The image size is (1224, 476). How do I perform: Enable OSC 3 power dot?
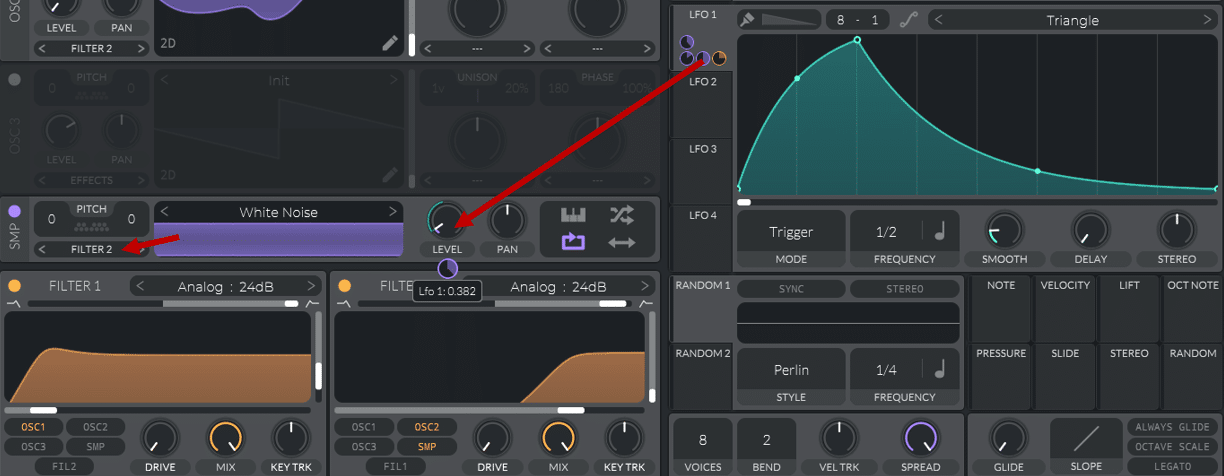(x=14, y=80)
